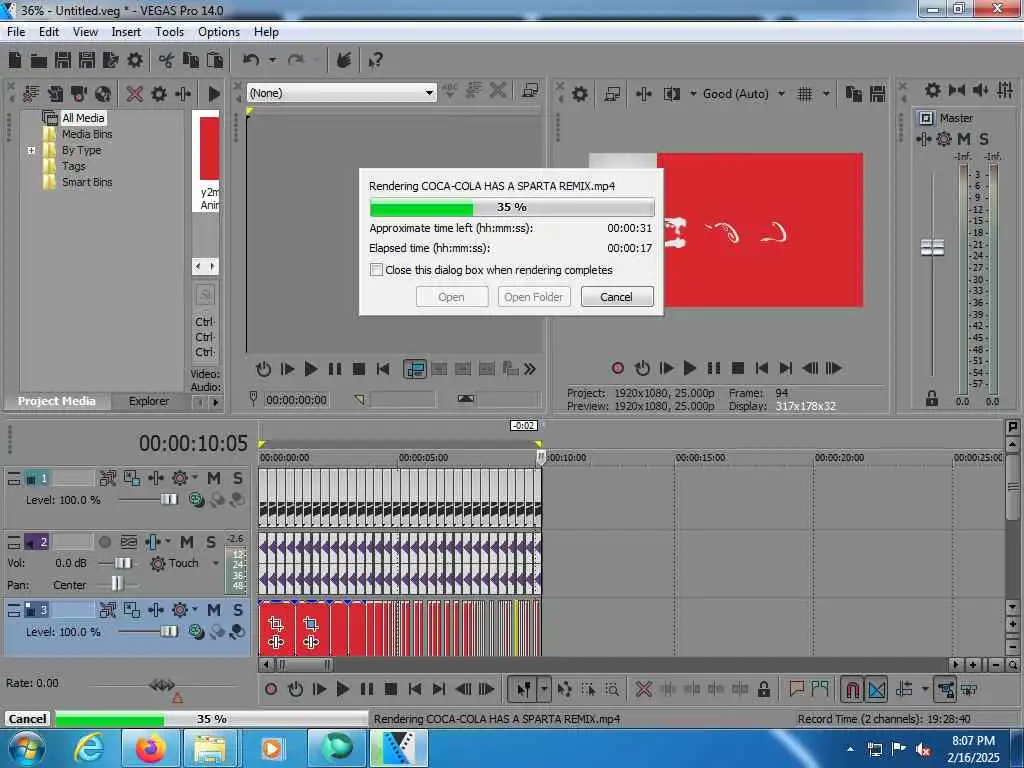Click the Delete X in editing toolbar
Image resolution: width=1024 pixels, height=768 pixels.
coord(643,689)
